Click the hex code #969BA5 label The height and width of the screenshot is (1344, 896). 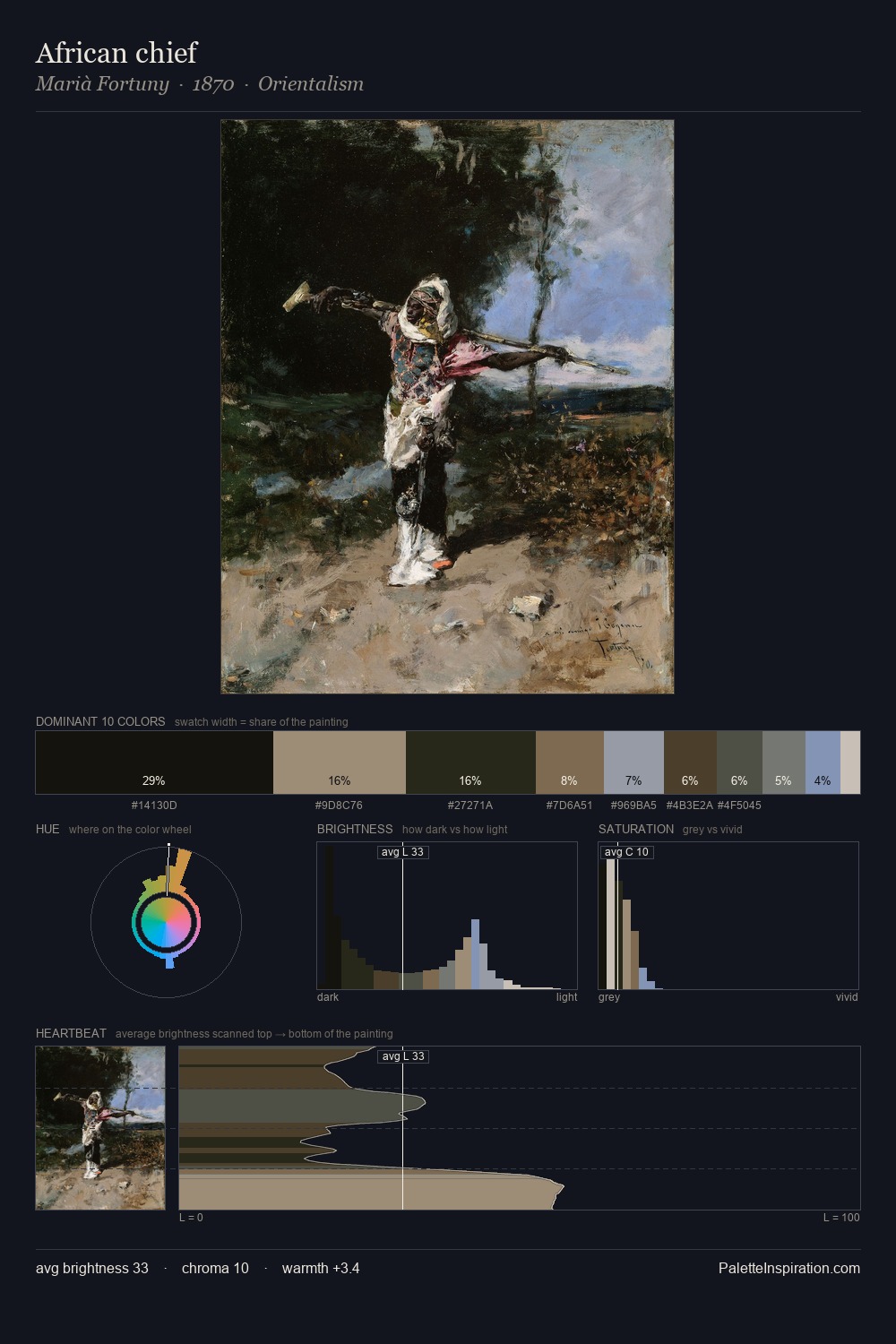coord(633,806)
